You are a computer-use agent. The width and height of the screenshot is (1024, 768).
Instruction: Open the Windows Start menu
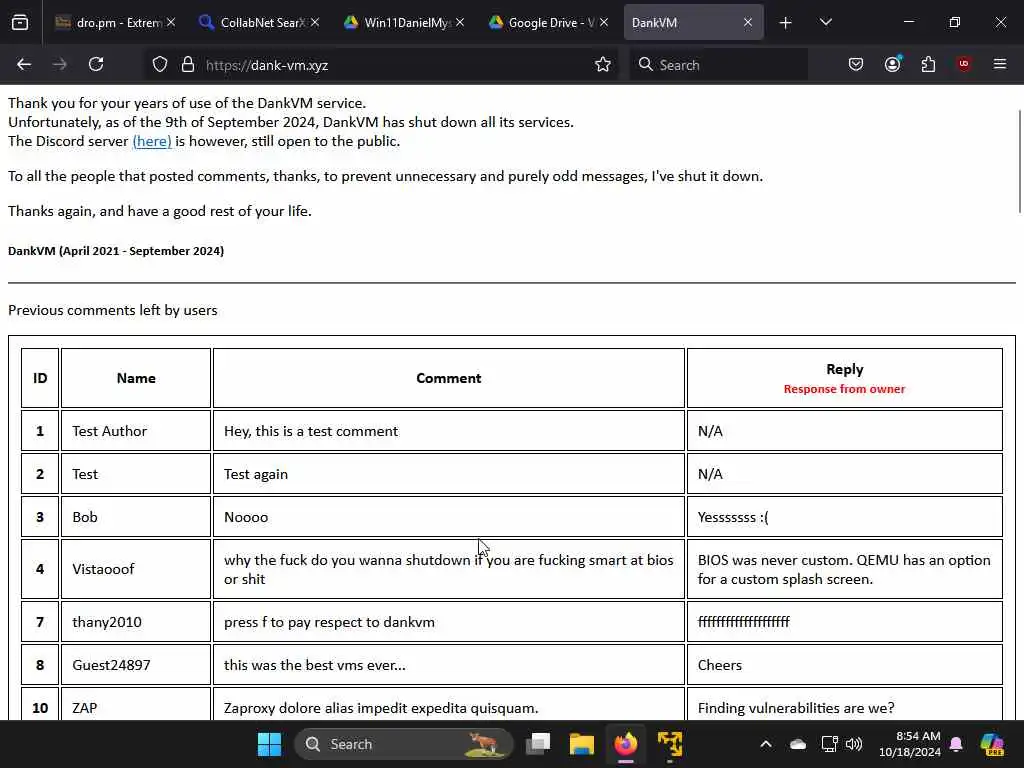tap(269, 744)
